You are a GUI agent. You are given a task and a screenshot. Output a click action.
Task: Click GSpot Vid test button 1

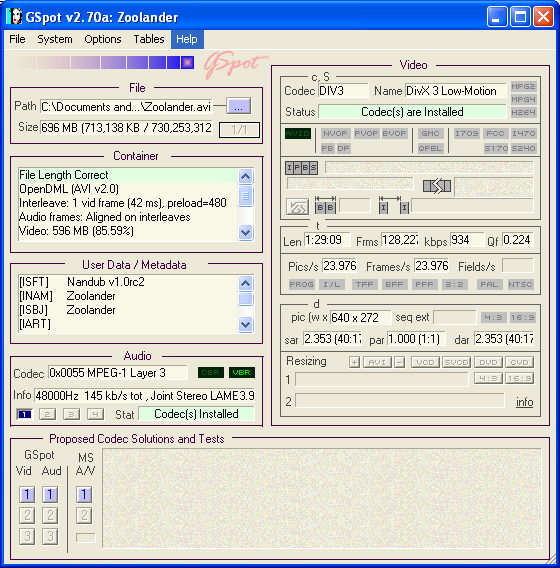point(27,494)
